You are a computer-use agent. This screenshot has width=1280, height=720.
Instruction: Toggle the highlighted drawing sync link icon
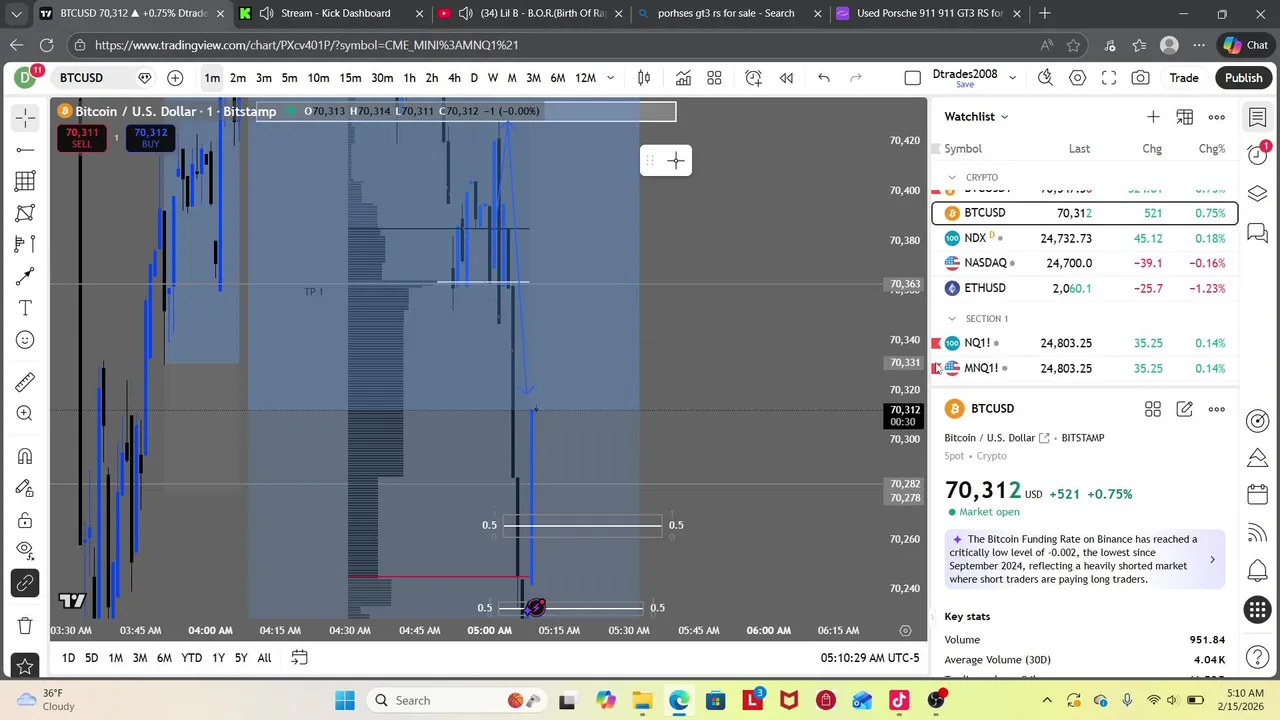point(25,583)
